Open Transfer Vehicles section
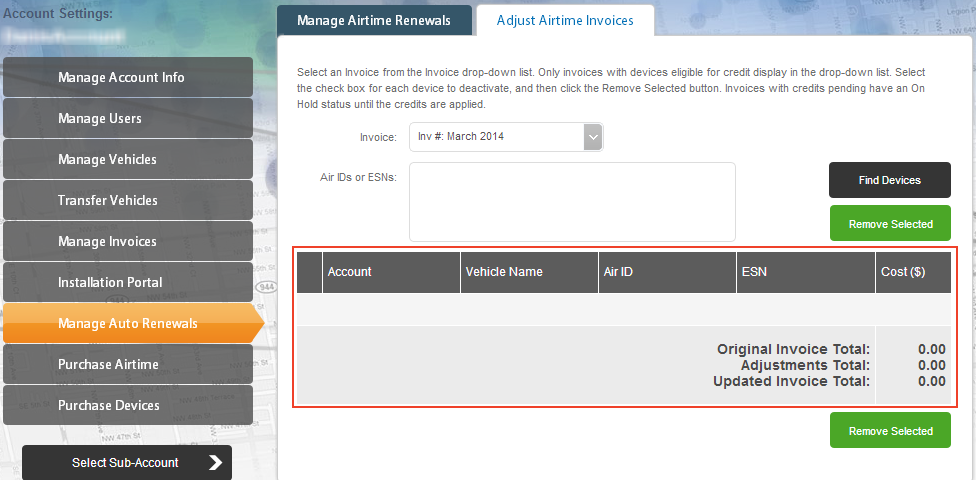 pos(128,200)
